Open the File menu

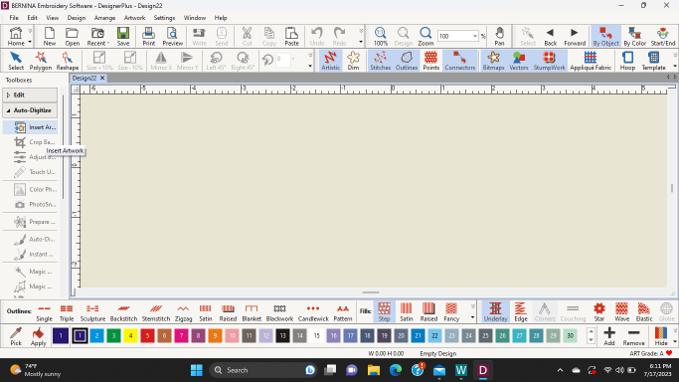[x=14, y=18]
